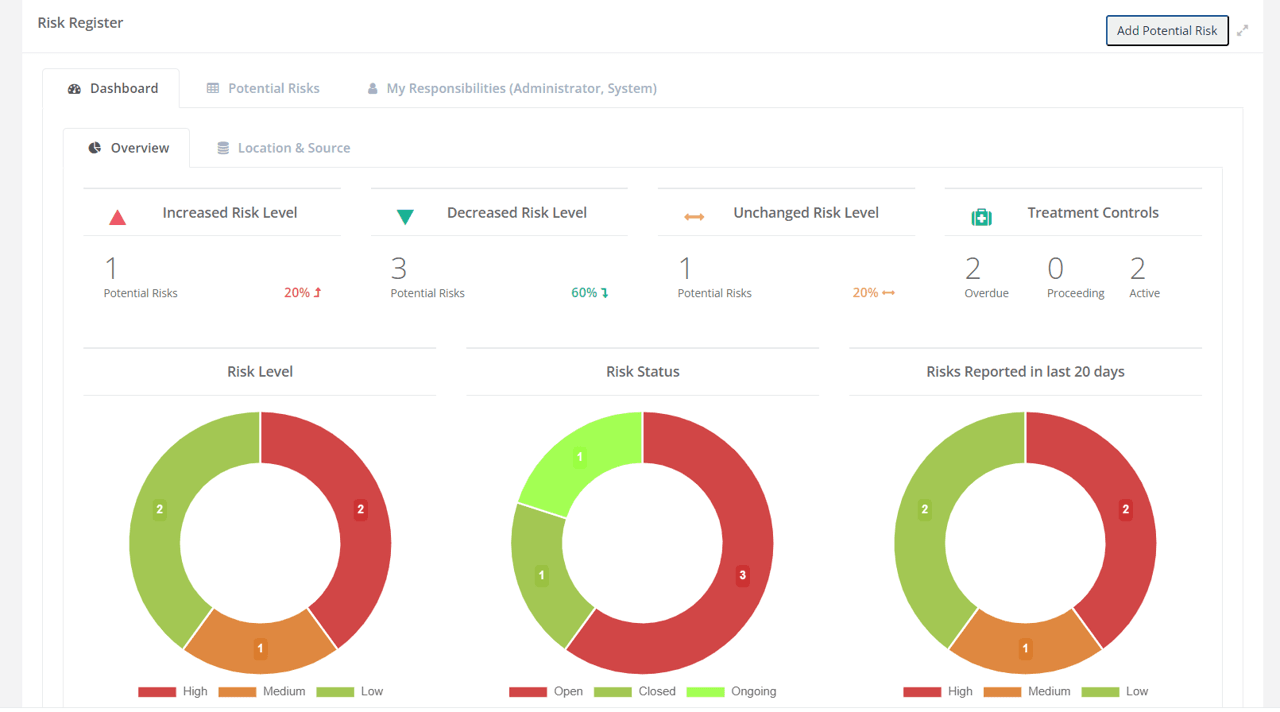Click the expand arrows icon near Add Potential Risk
The image size is (1280, 712).
click(1242, 30)
